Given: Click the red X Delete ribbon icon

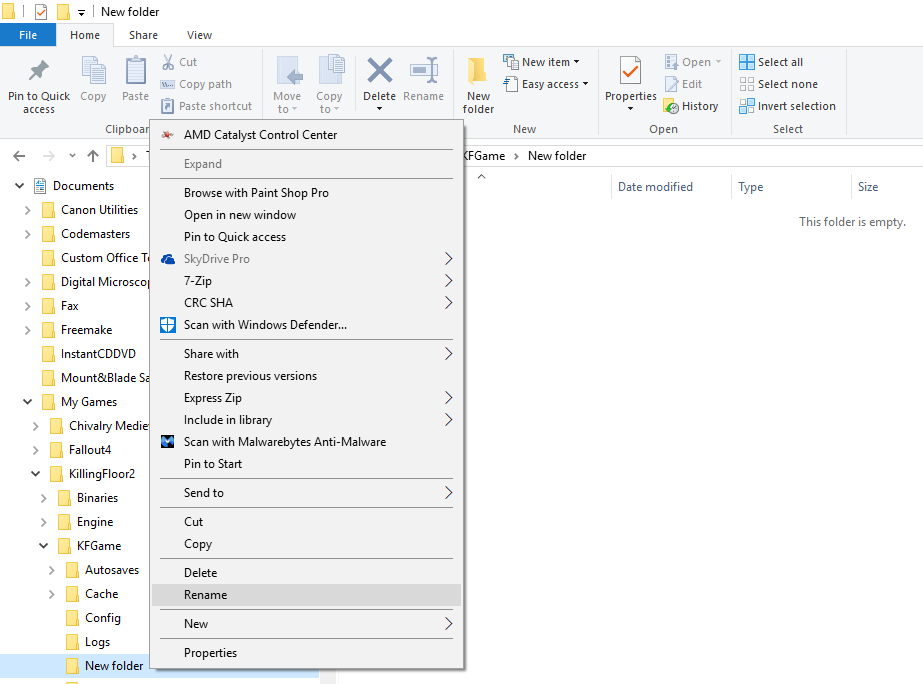Looking at the screenshot, I should (x=380, y=70).
